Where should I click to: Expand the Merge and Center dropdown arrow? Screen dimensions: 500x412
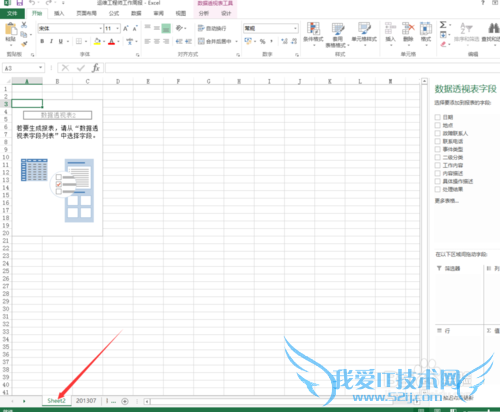click(236, 41)
